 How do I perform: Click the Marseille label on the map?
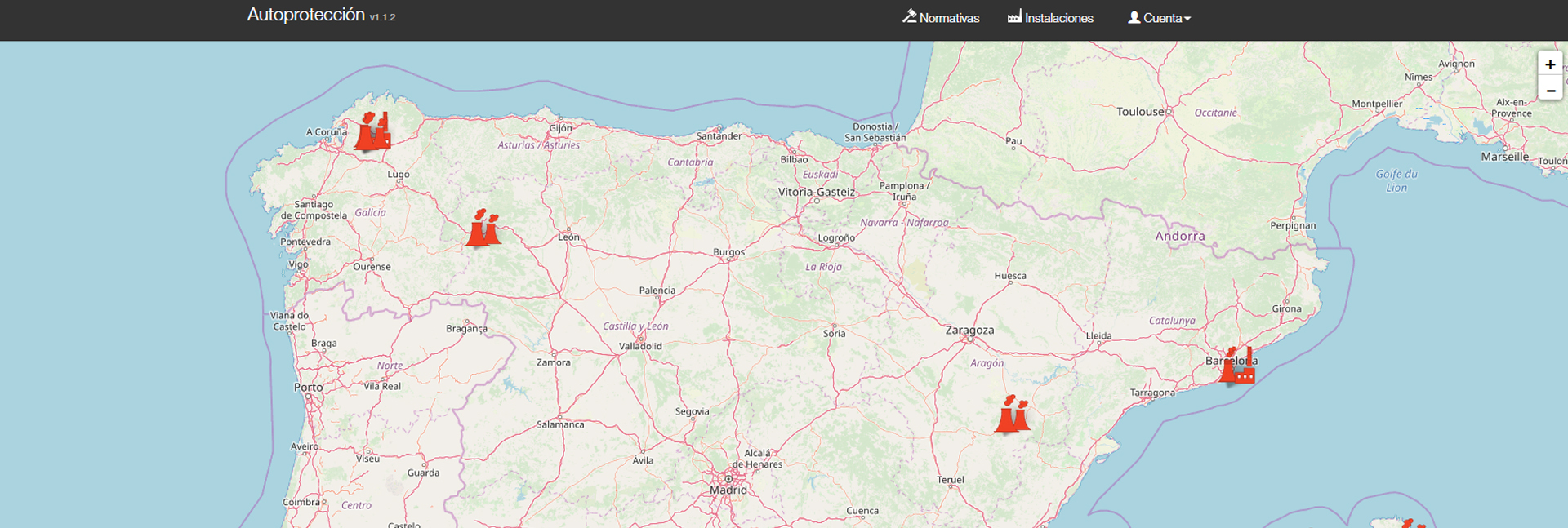[x=1504, y=157]
